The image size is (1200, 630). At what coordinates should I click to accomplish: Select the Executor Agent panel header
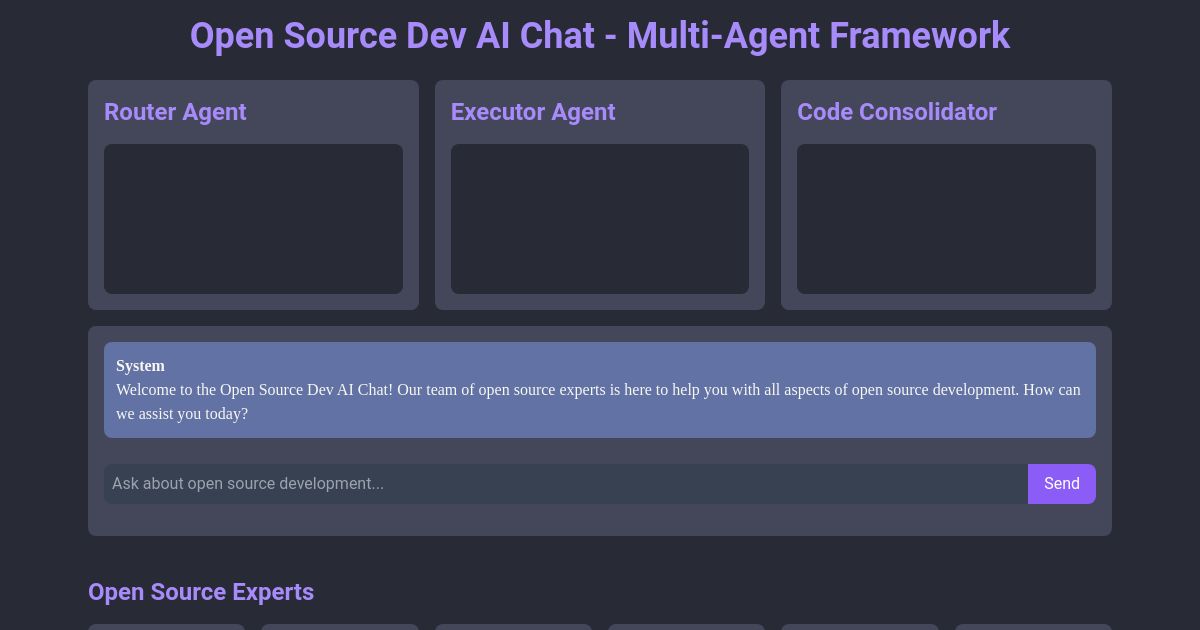(x=533, y=112)
